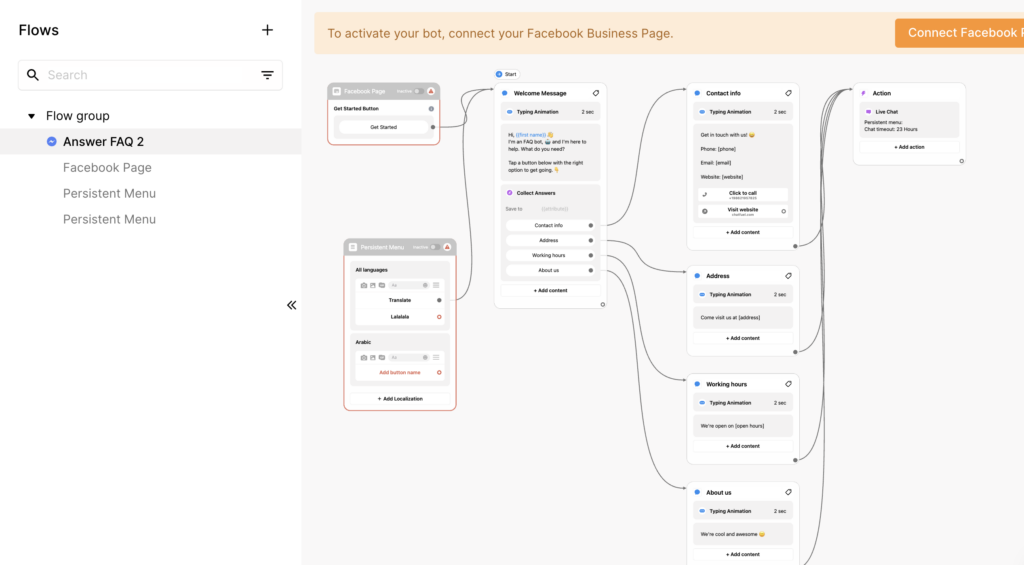Screen dimensions: 1024x565
Task: Click the plus icon to add flow
Action: 267,30
